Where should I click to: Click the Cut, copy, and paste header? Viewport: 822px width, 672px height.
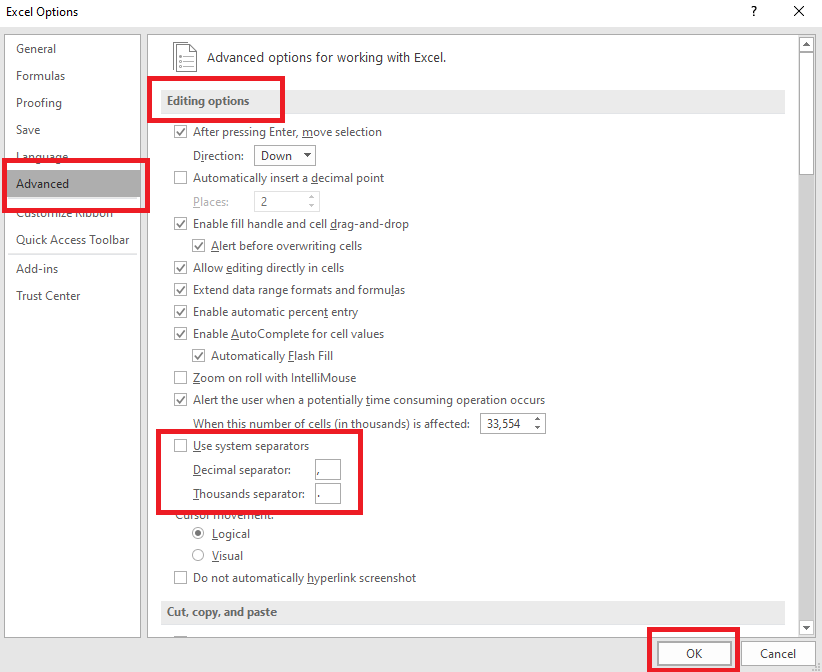pyautogui.click(x=222, y=612)
